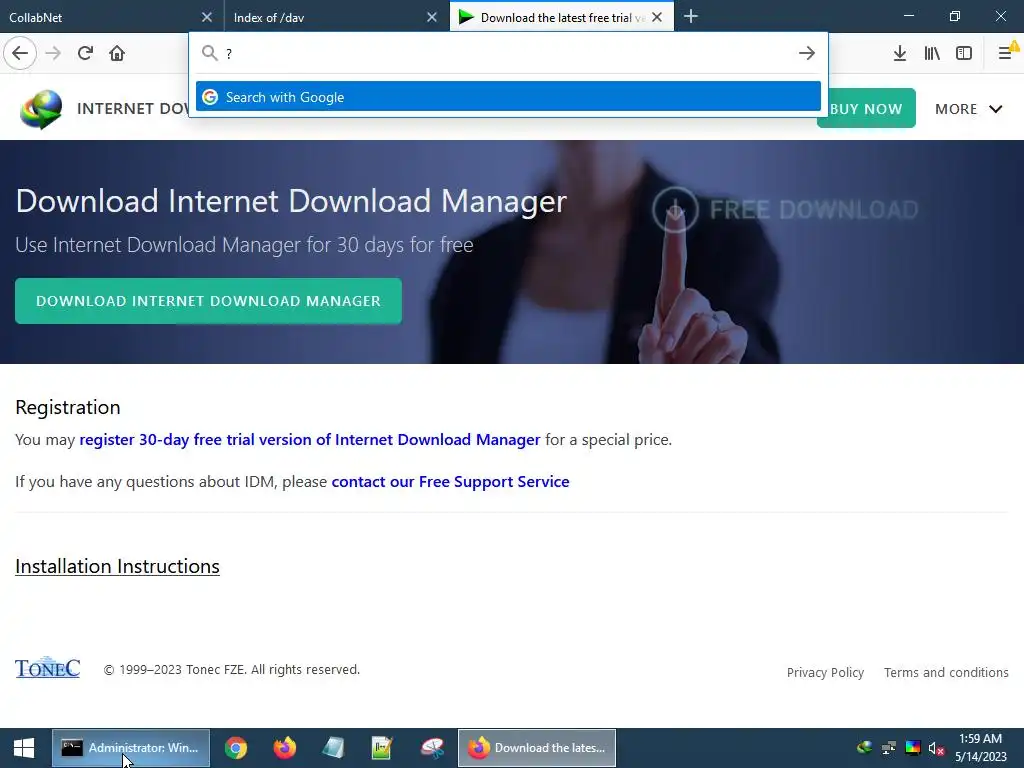Click the colorful display tray icon
This screenshot has height=768, width=1024.
coord(913,748)
